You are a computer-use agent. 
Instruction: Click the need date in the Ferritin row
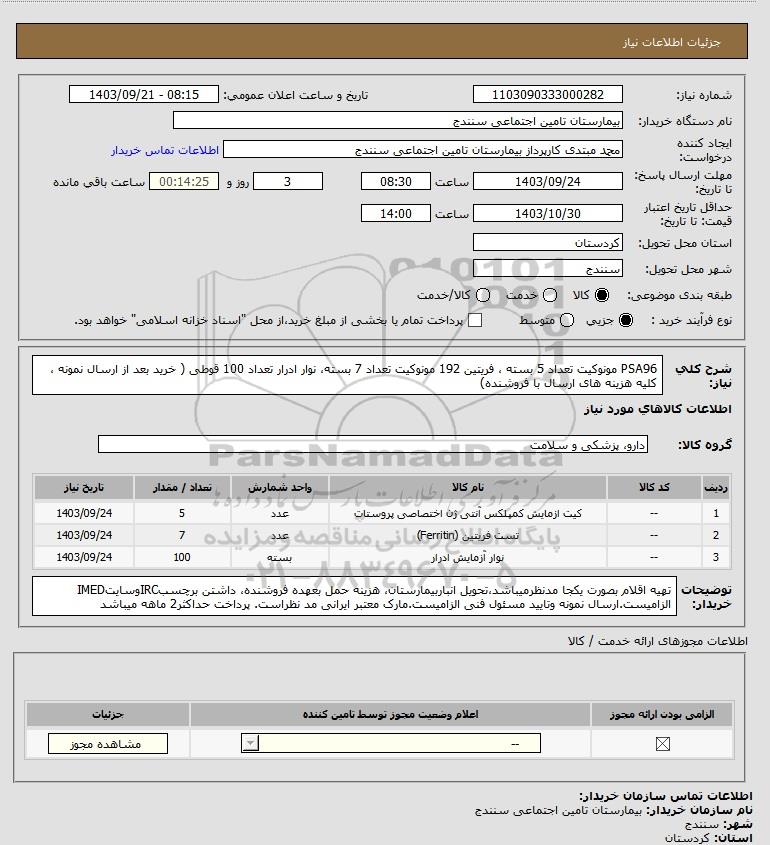(x=84, y=535)
